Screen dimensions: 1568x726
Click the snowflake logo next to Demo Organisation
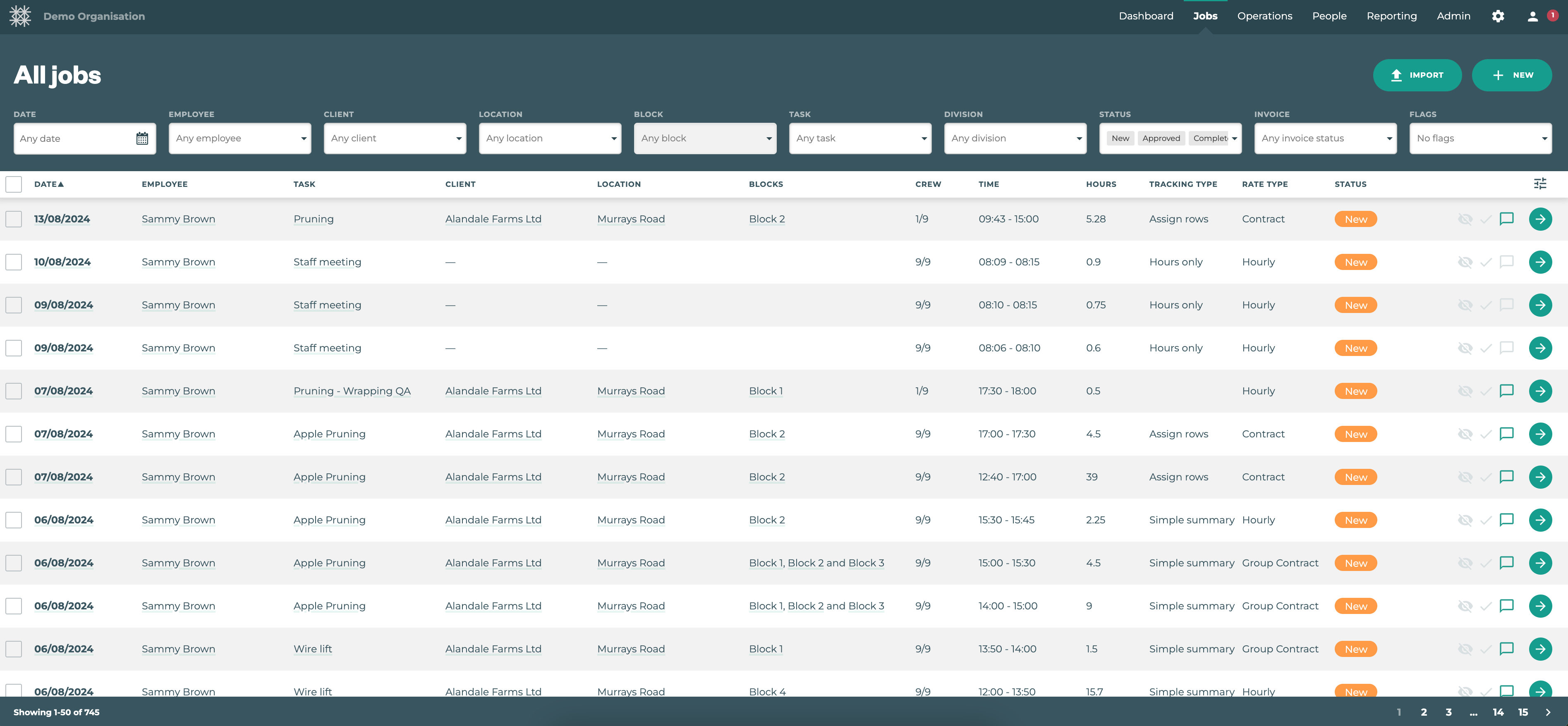coord(20,16)
